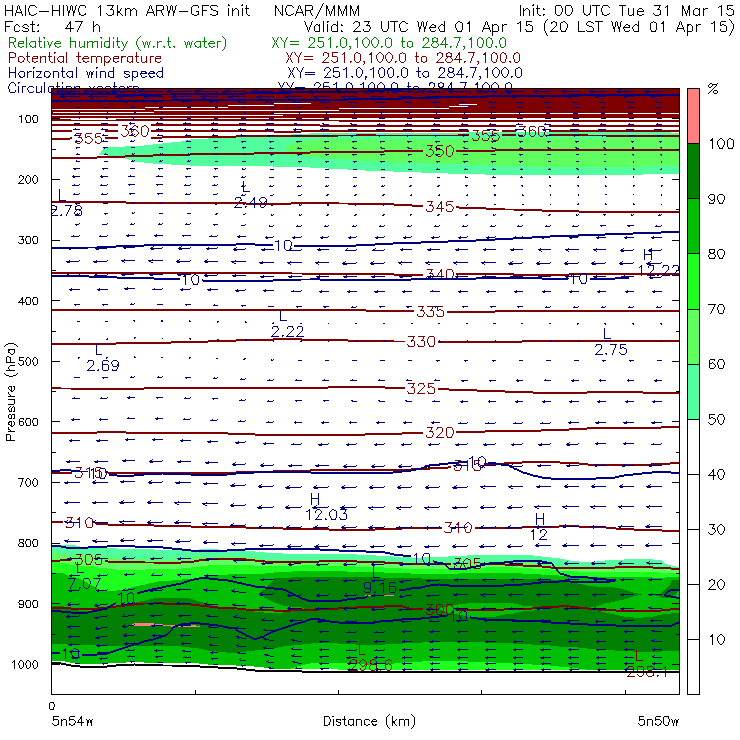The image size is (740, 740).
Task: Select the '5n50w' right endpoint label
Action: click(x=658, y=721)
